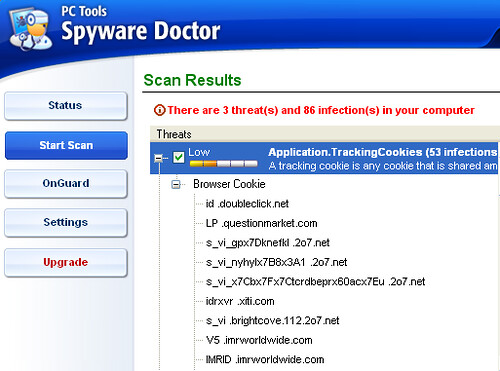Click the Low threat level bar
The image size is (500, 371).
click(x=223, y=164)
